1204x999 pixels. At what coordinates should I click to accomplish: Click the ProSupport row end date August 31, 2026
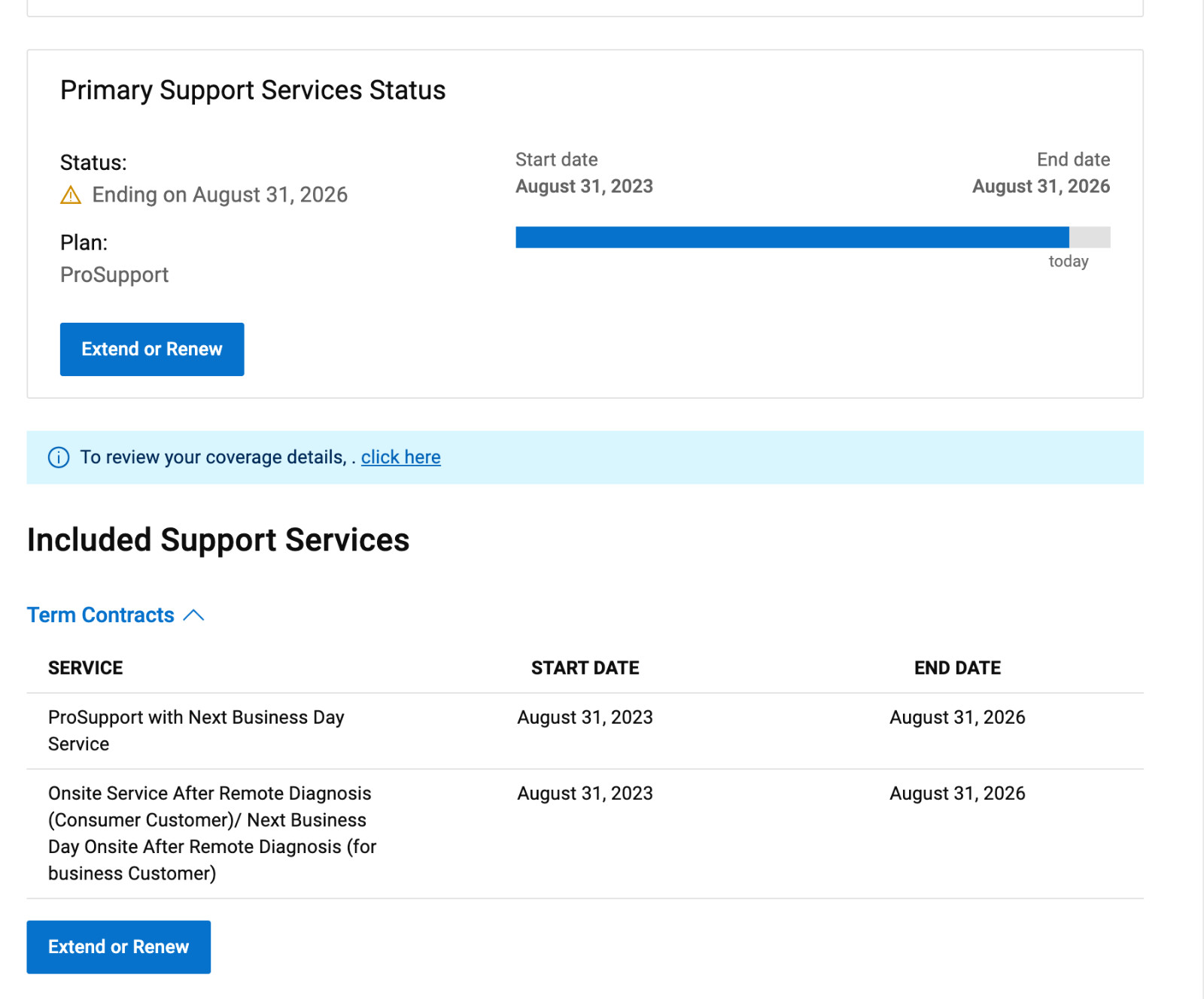point(958,718)
